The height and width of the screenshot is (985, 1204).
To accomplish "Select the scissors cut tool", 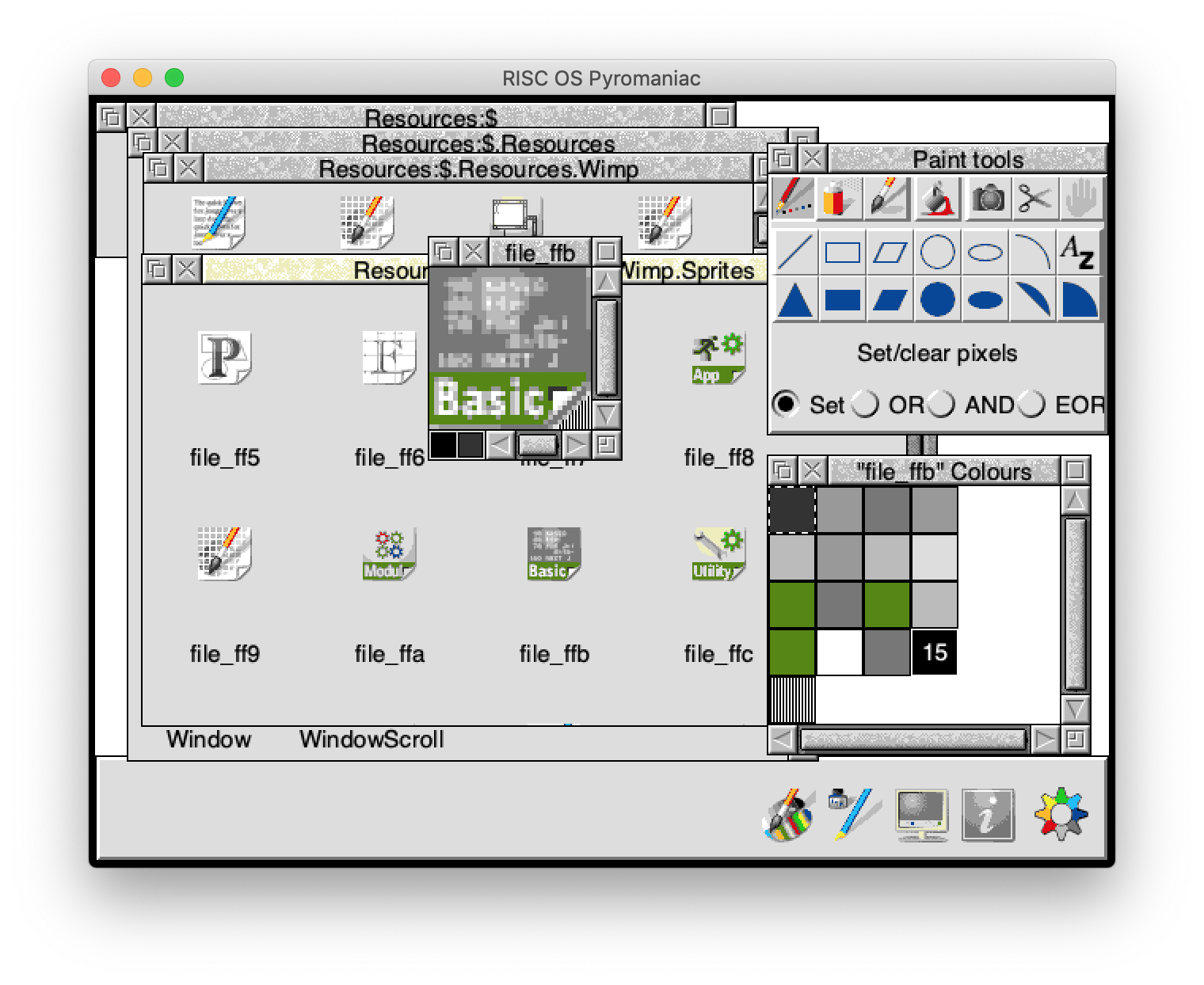I will pos(1034,198).
